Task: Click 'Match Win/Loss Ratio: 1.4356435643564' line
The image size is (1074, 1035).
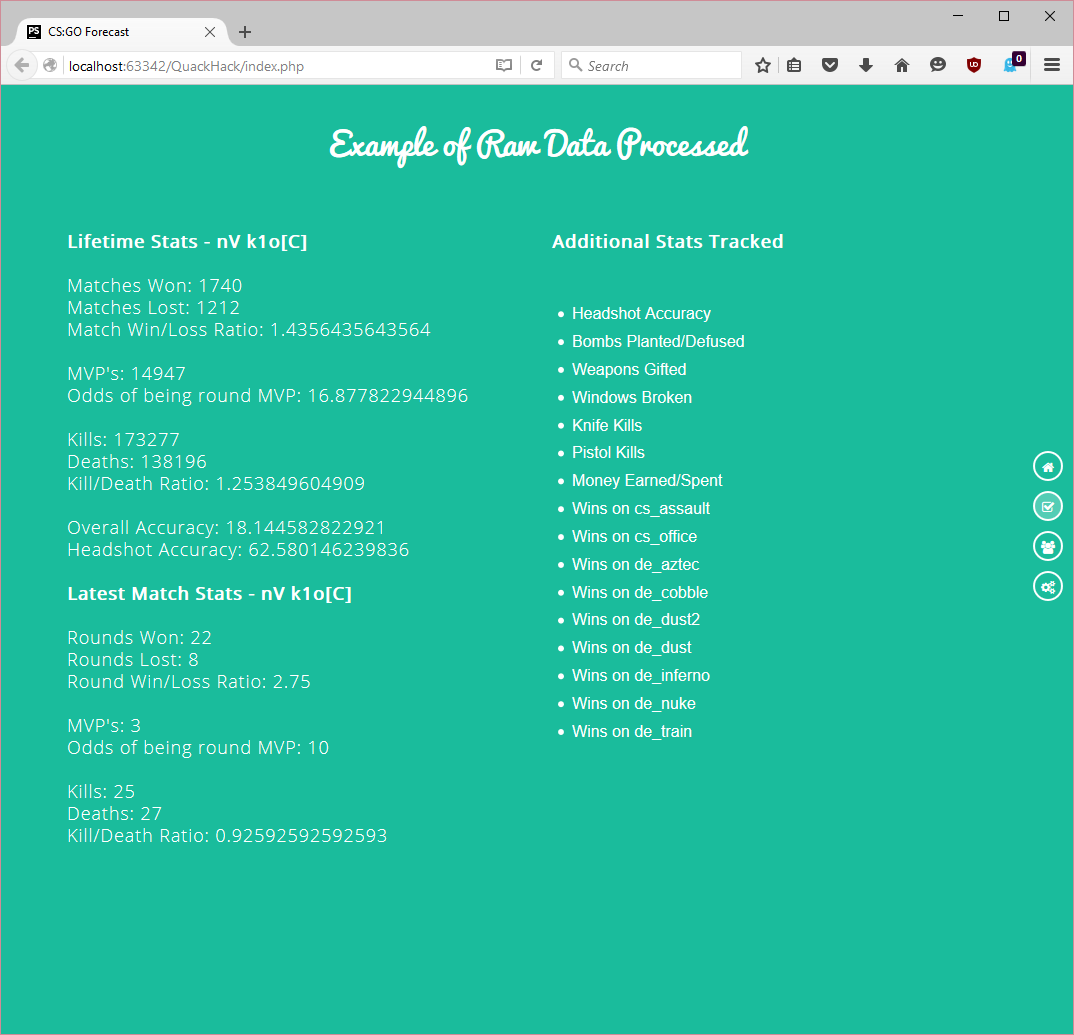Action: tap(249, 330)
